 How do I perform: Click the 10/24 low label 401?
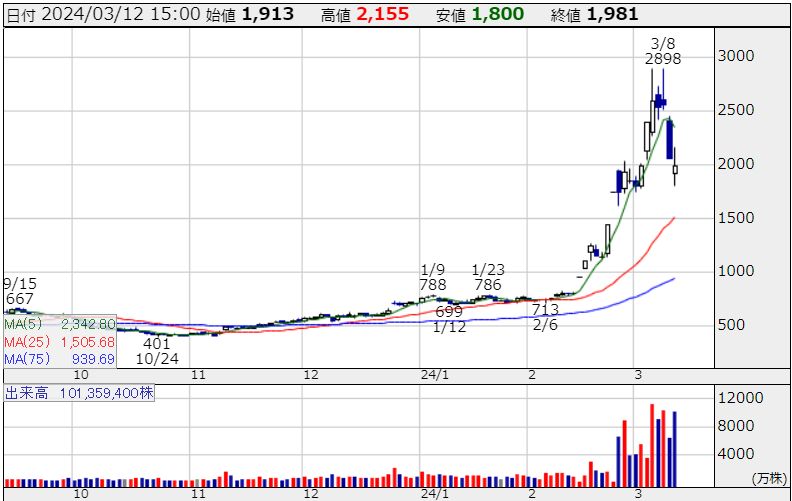157,343
